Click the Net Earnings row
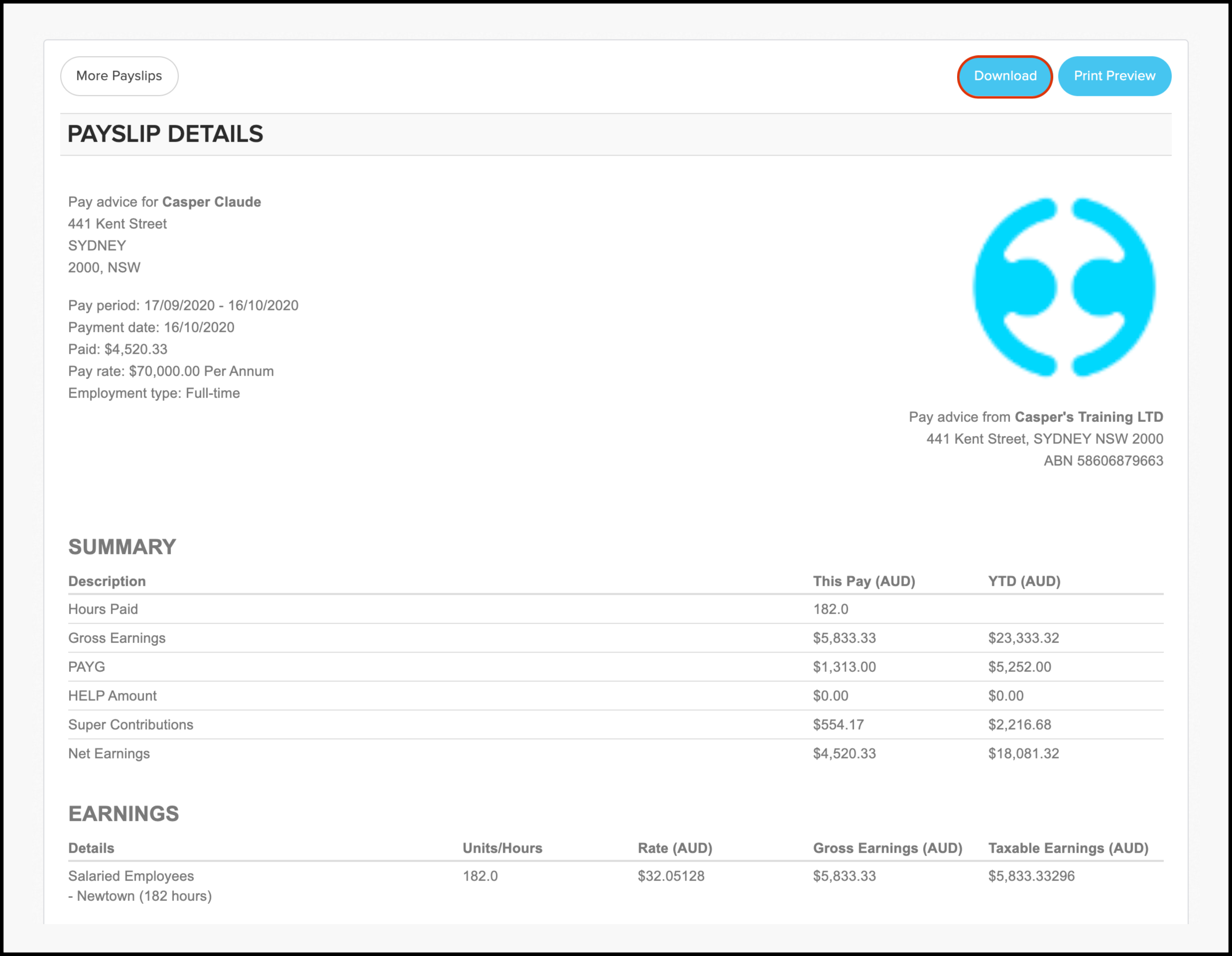Image resolution: width=1232 pixels, height=956 pixels. (x=109, y=753)
